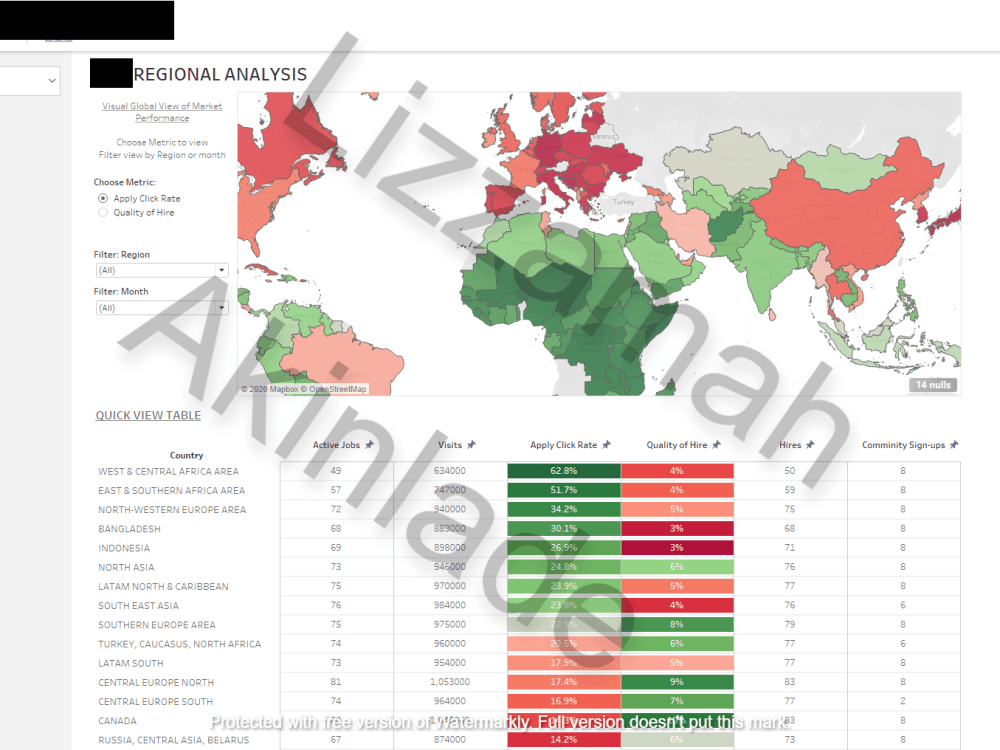This screenshot has height=750, width=1000.
Task: Click the sort pin icon beside Visits
Action: [471, 445]
